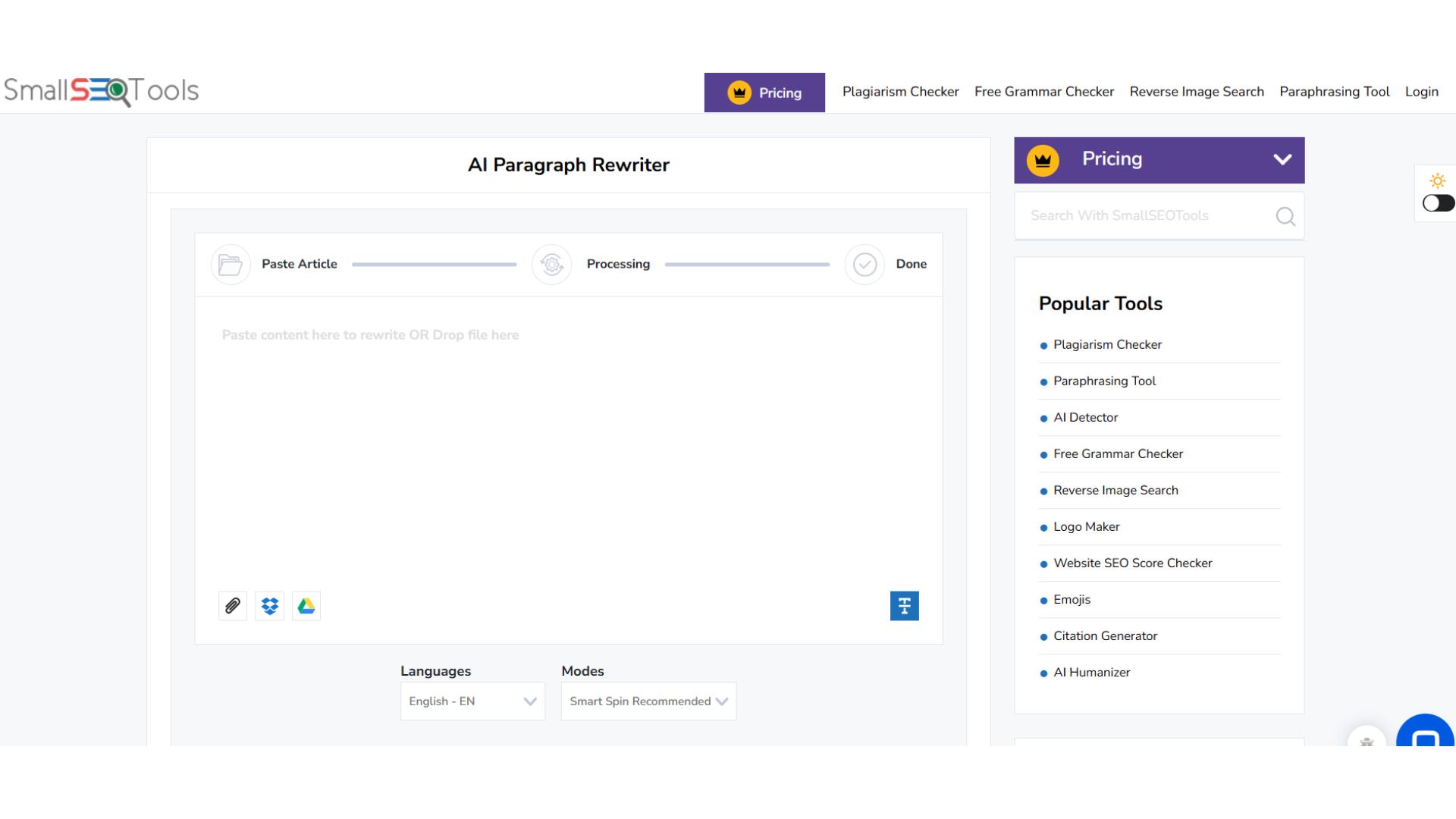The height and width of the screenshot is (819, 1456).
Task: Click the paperclip attach file icon
Action: click(233, 606)
